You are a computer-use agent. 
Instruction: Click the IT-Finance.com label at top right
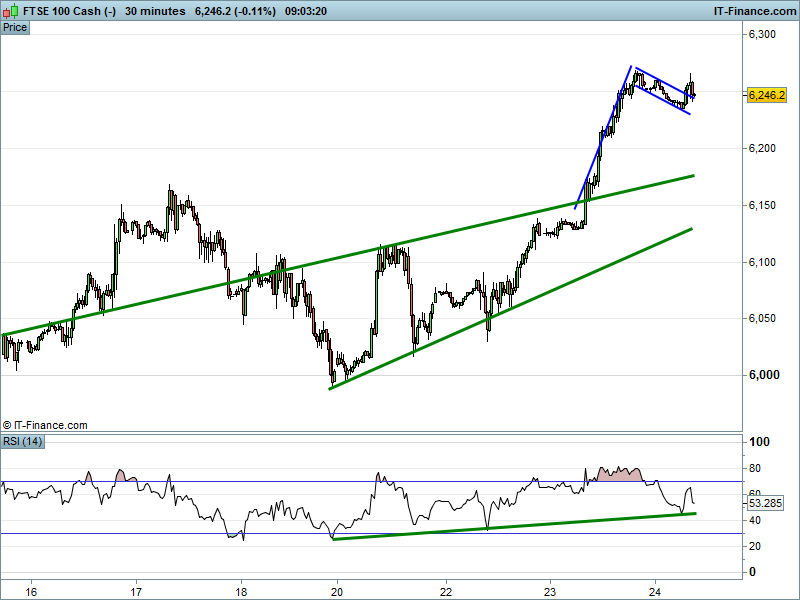pyautogui.click(x=754, y=11)
